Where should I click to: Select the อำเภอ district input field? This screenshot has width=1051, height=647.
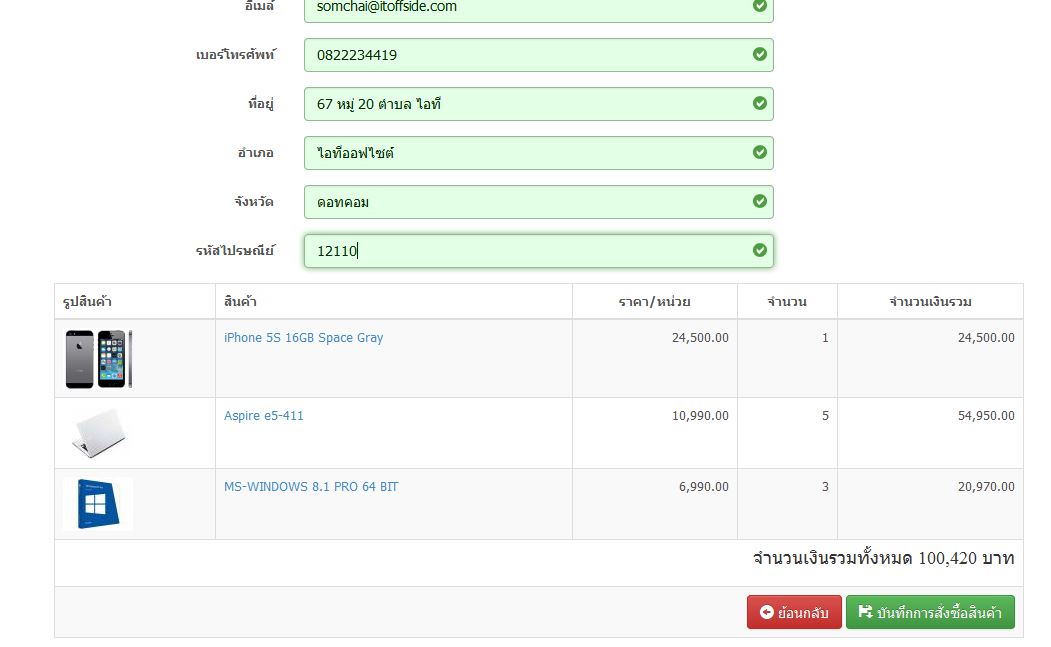click(538, 153)
